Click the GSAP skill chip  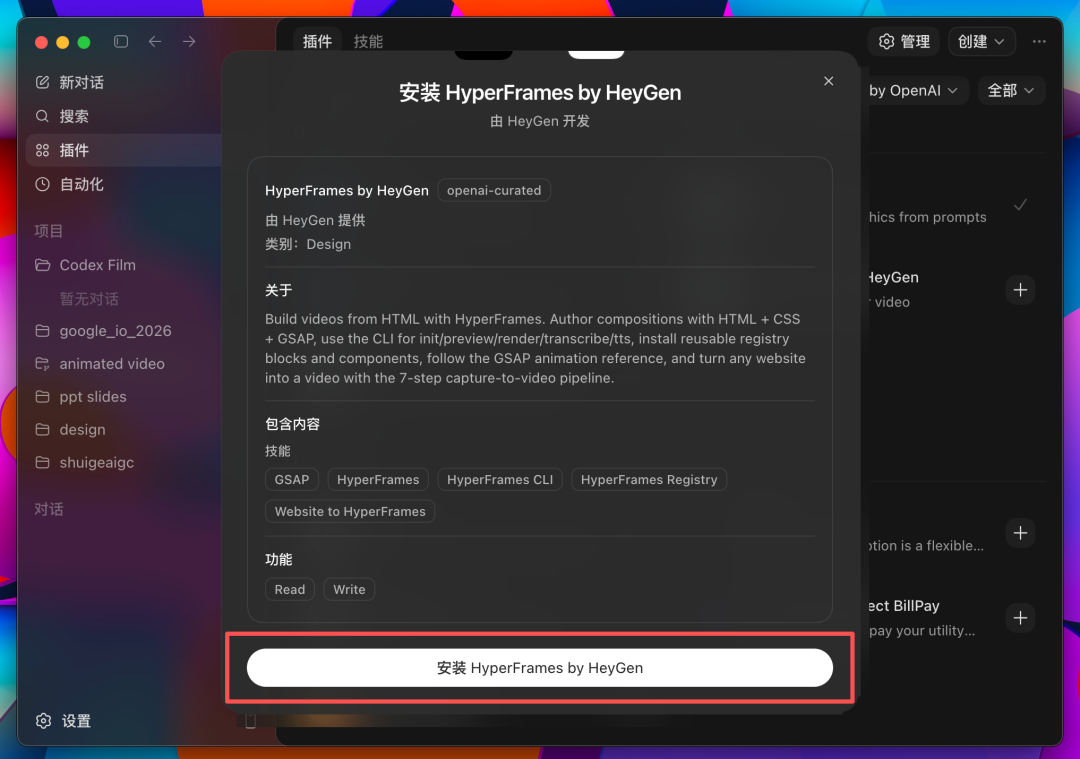tap(292, 480)
